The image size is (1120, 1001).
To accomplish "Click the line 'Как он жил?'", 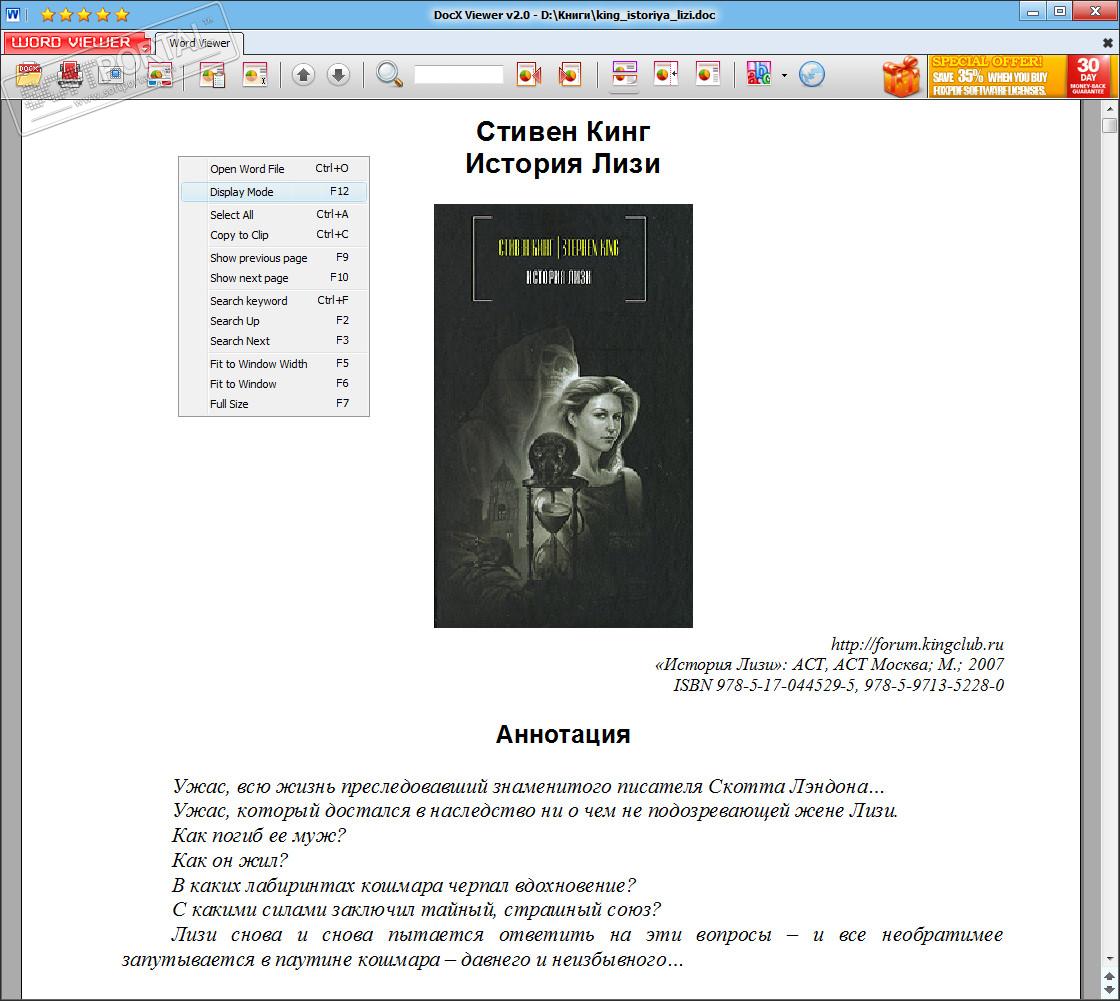I will [230, 860].
